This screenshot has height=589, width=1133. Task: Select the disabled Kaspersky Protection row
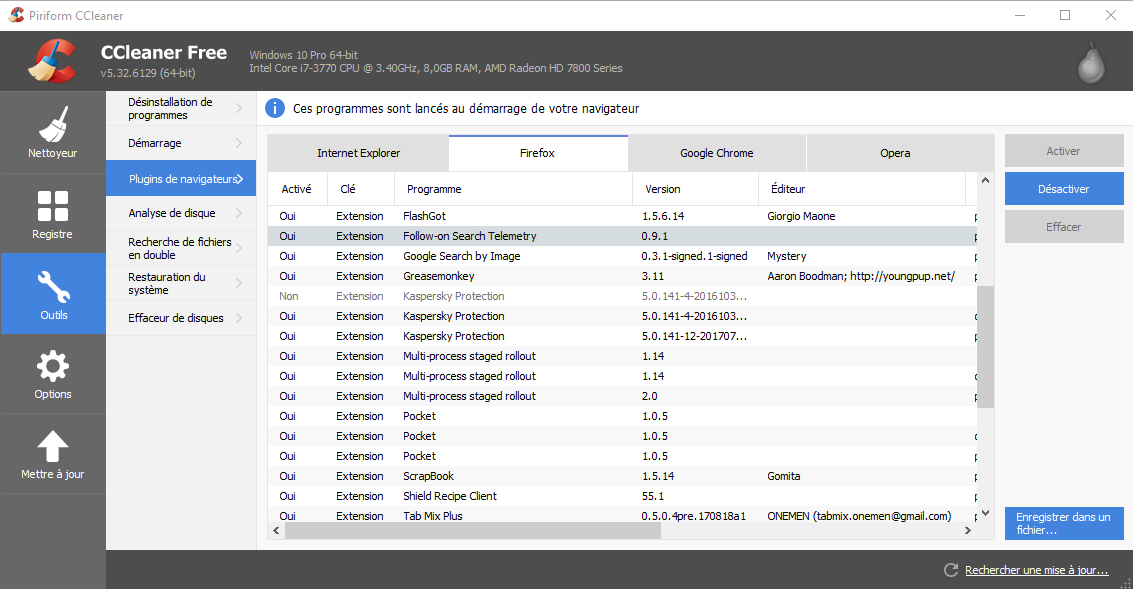coord(621,296)
